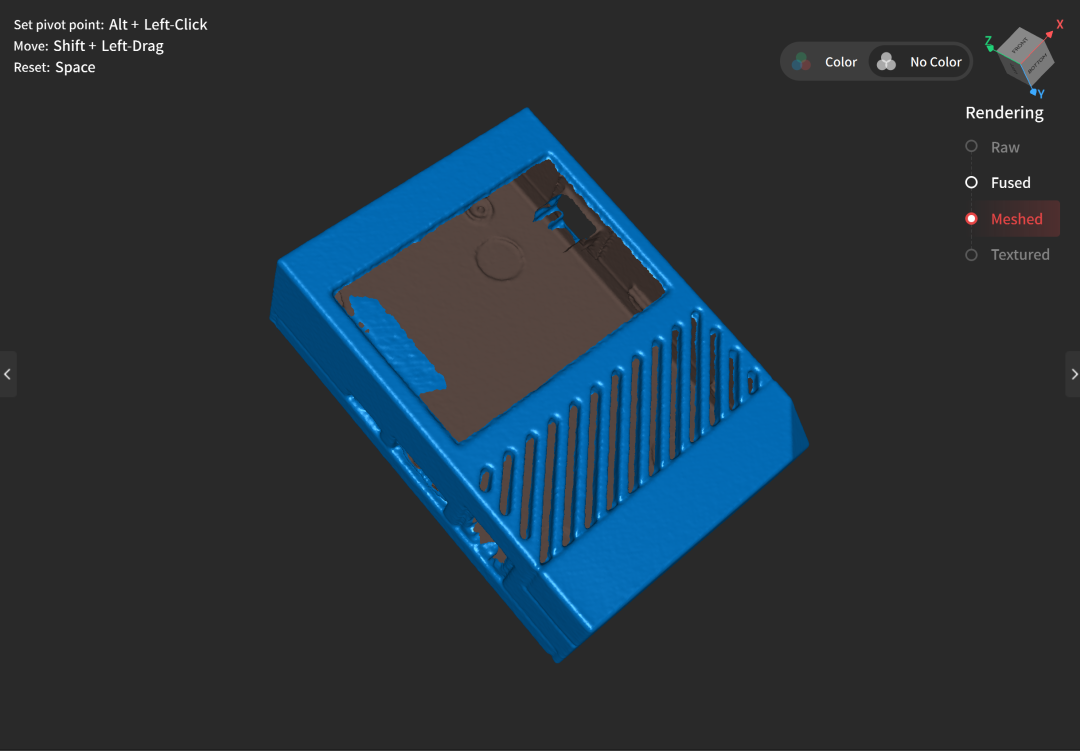Select the Textured rendering option
The width and height of the screenshot is (1080, 751).
[1008, 254]
